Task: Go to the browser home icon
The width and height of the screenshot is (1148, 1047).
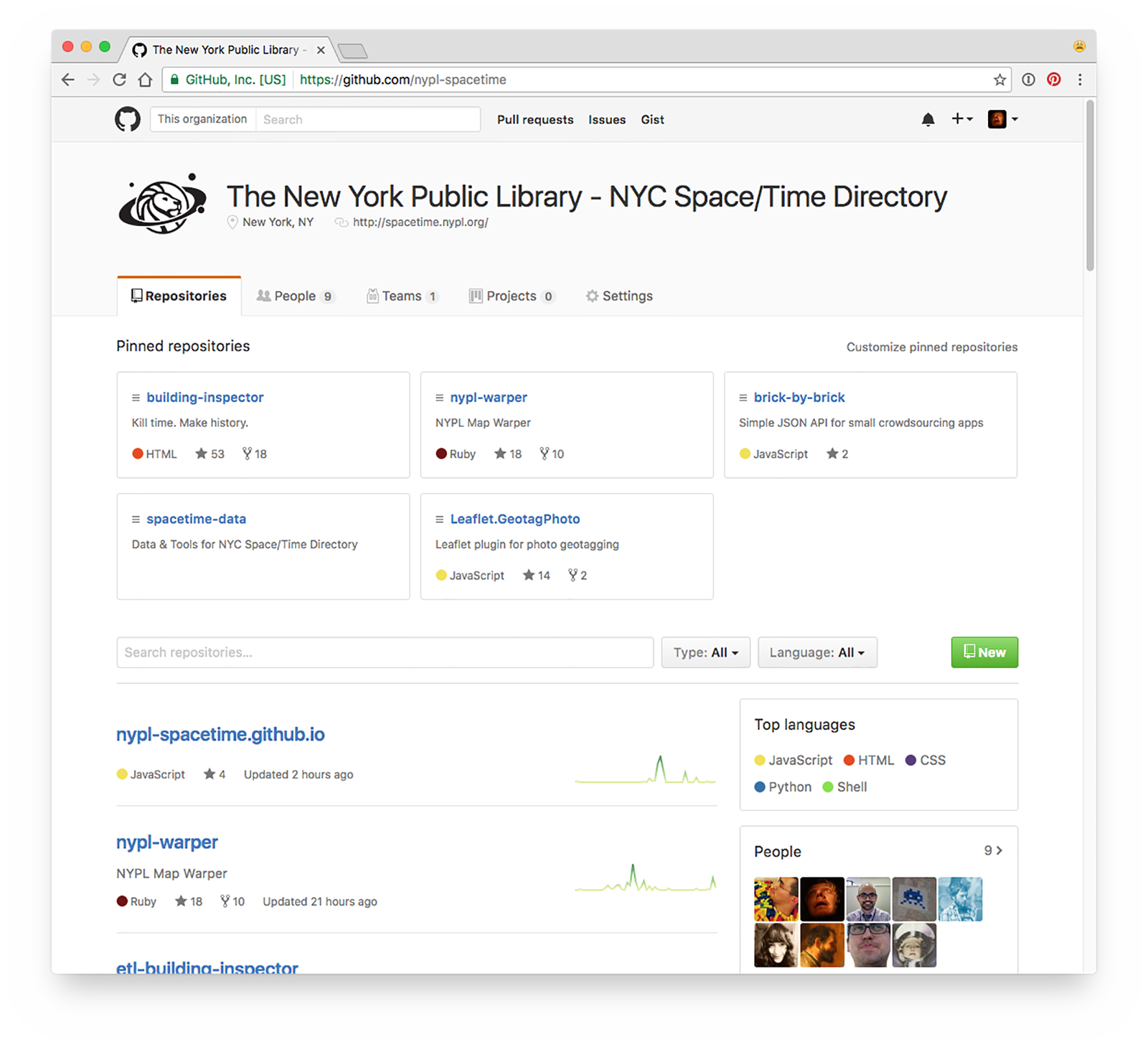Action: [145, 80]
